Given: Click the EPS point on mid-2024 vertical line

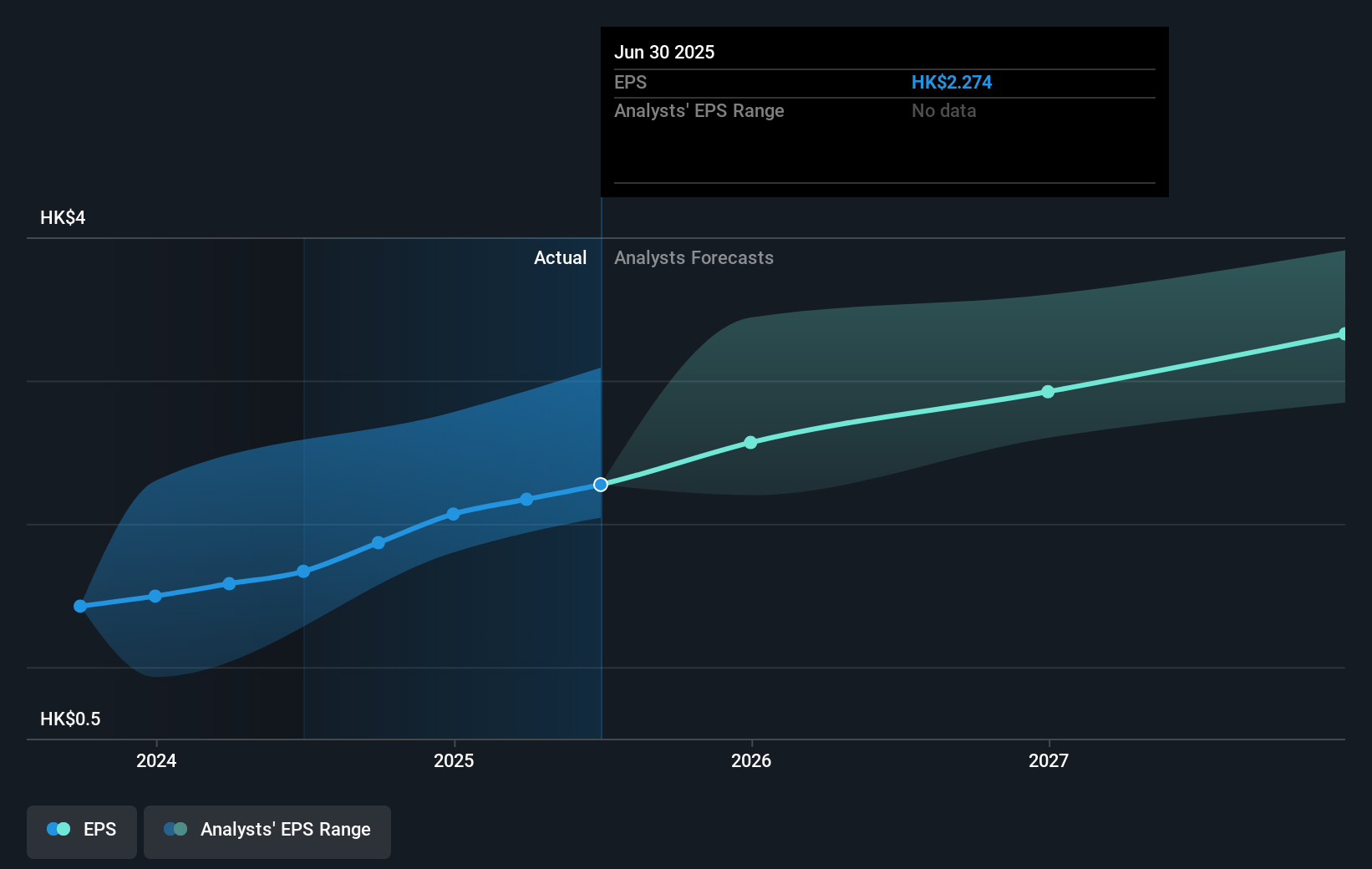Looking at the screenshot, I should [304, 572].
